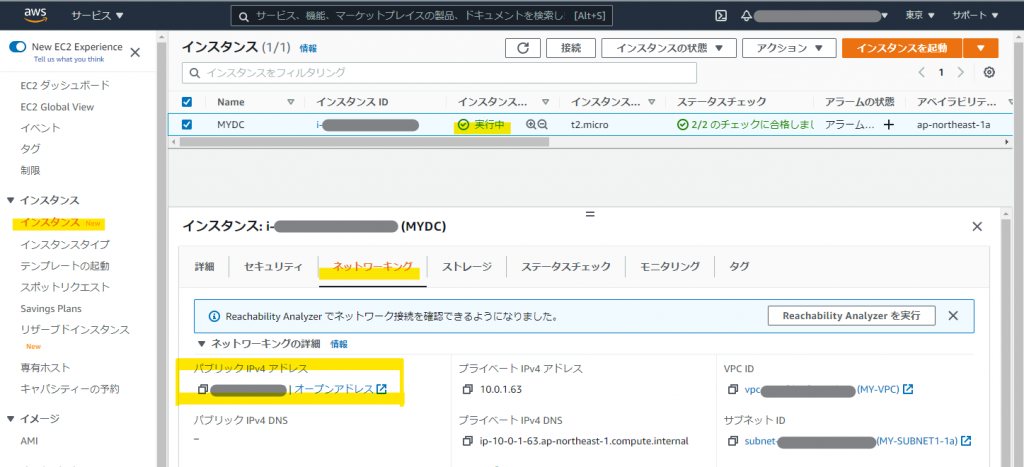Image resolution: width=1024 pixels, height=467 pixels.
Task: Dismiss the Reachability Analyzer info banner
Action: [953, 316]
